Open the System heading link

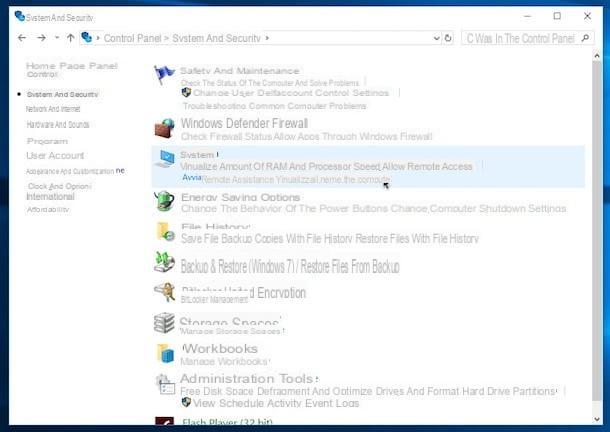(x=197, y=155)
